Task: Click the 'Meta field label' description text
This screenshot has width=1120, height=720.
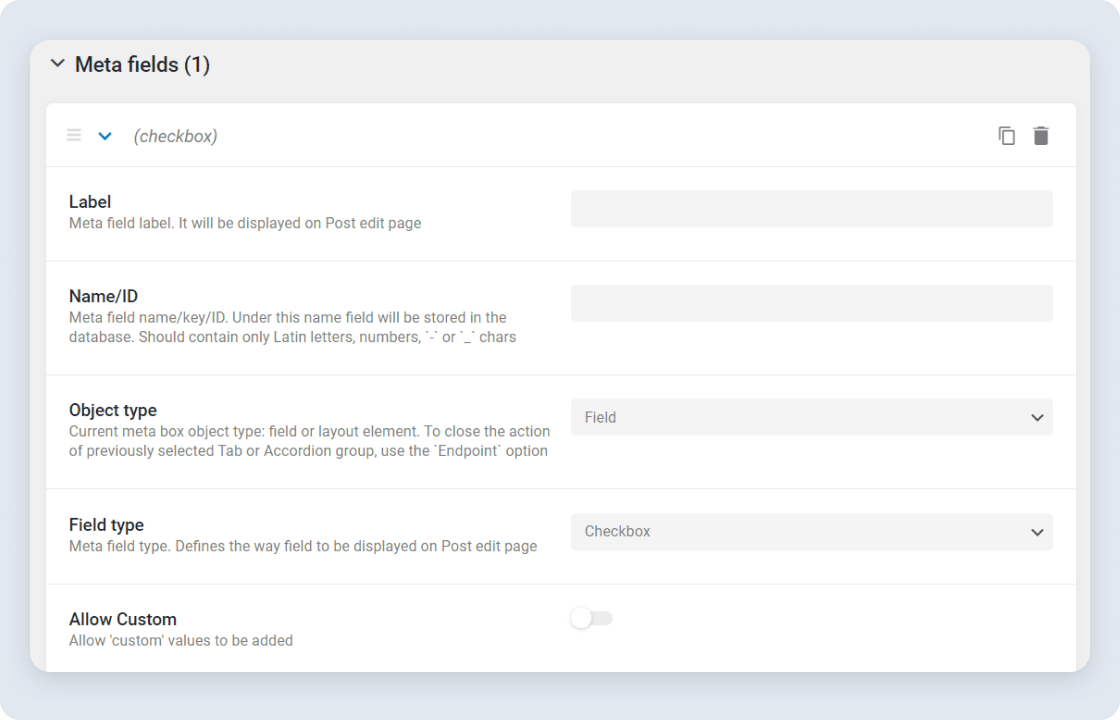Action: pyautogui.click(x=245, y=224)
